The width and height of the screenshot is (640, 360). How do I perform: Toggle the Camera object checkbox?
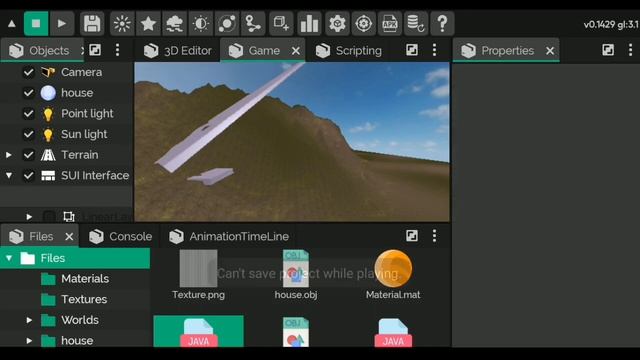click(x=28, y=72)
